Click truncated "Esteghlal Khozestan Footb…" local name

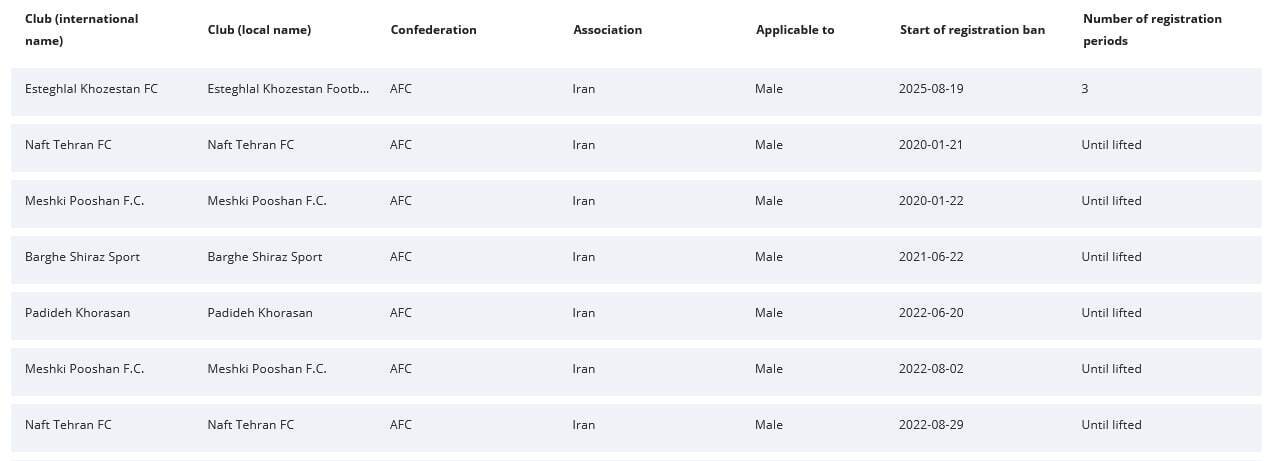(x=288, y=89)
